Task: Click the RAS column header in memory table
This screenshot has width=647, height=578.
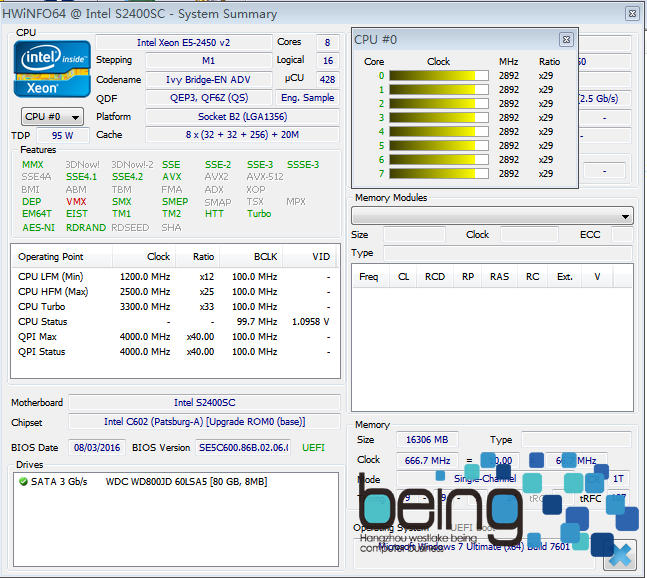Action: point(499,277)
